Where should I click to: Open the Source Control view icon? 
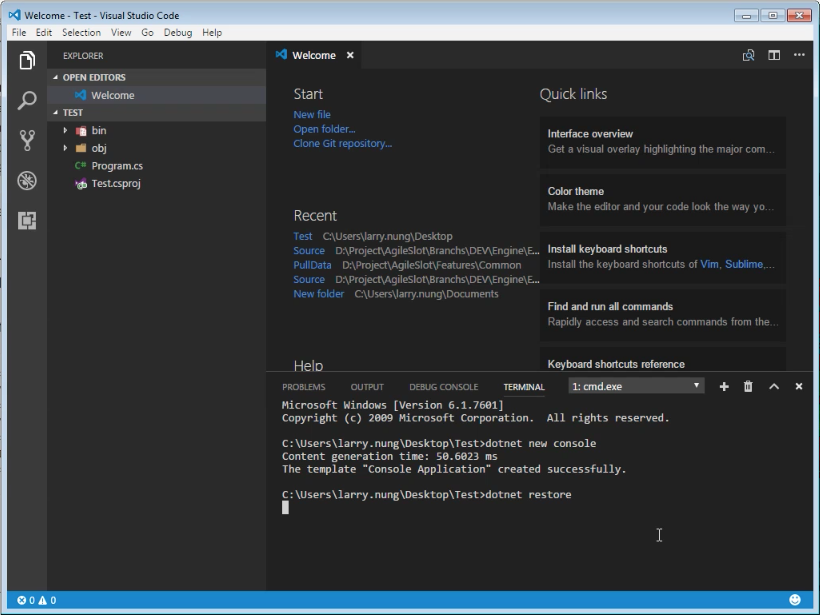27,140
